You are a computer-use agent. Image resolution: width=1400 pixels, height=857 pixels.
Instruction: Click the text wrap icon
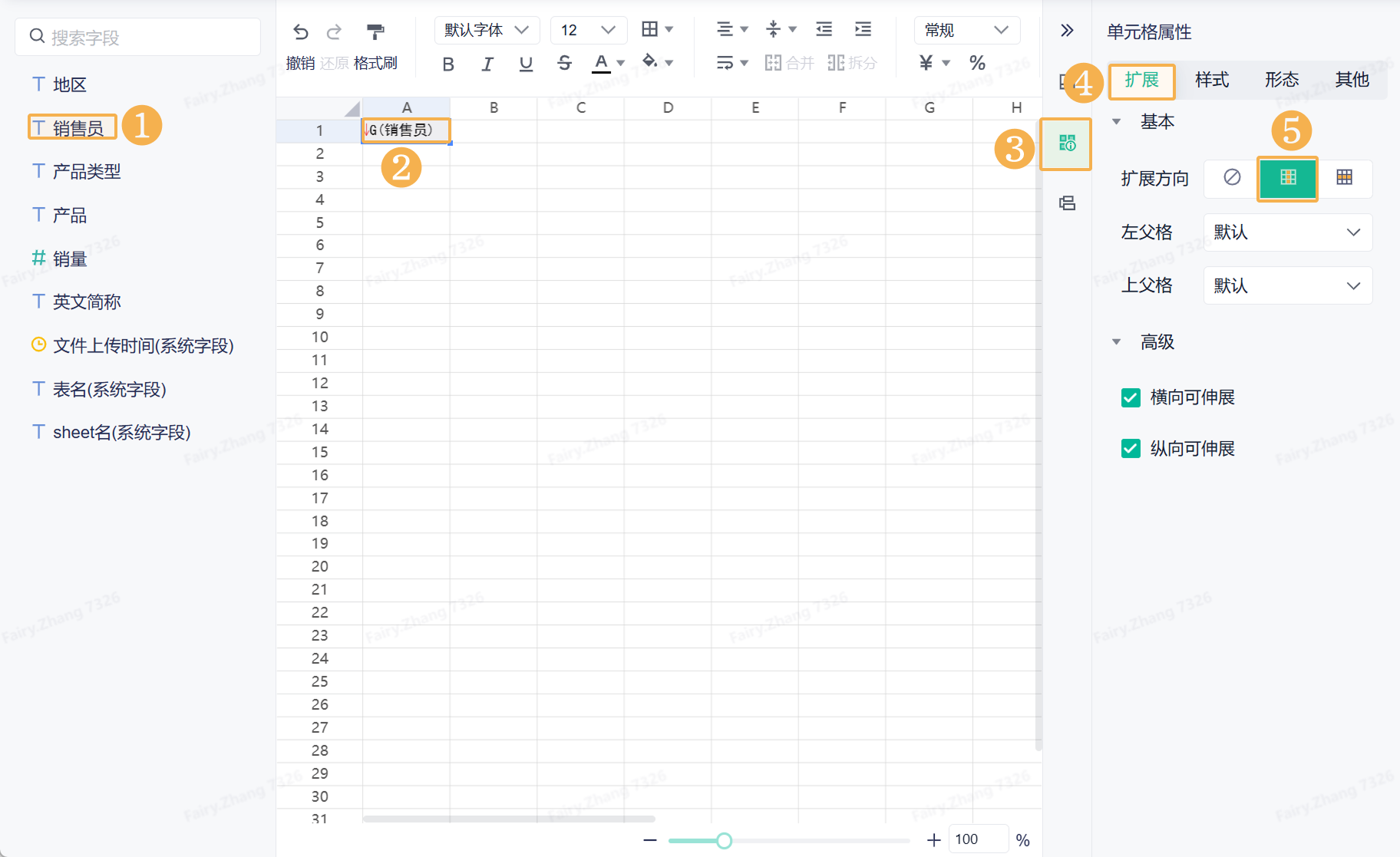725,62
